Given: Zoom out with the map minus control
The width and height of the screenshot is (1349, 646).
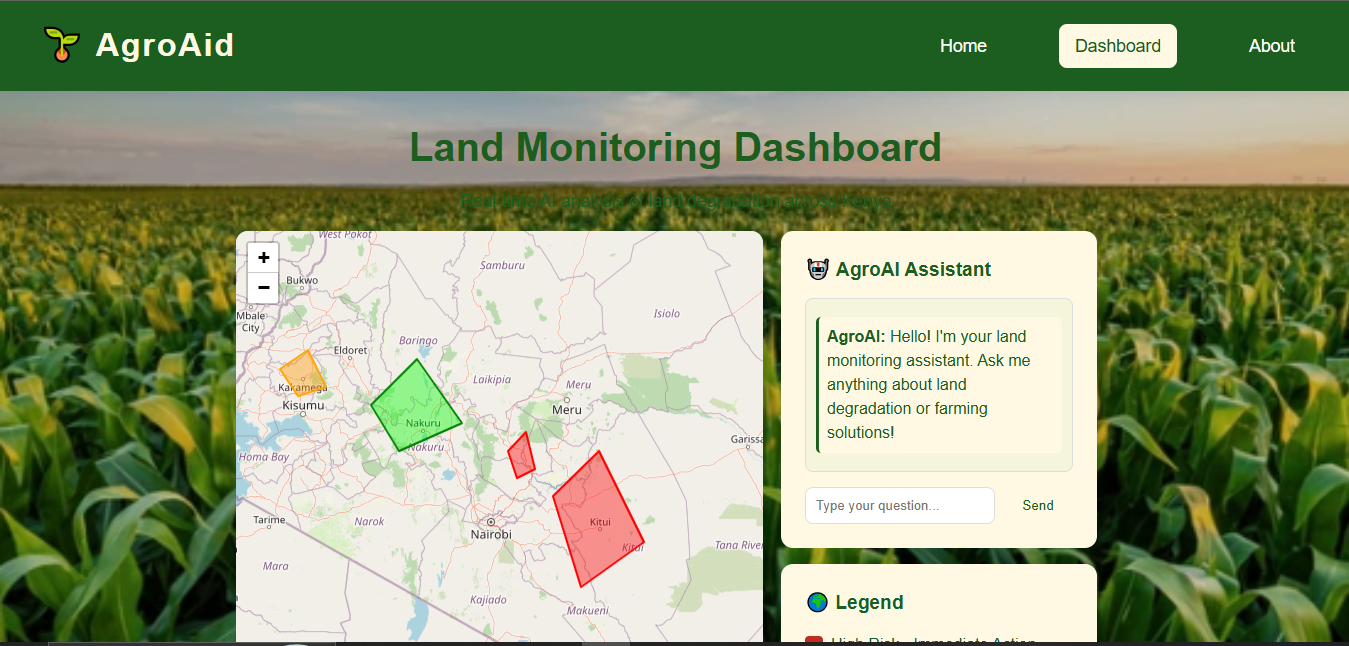Looking at the screenshot, I should 263,288.
